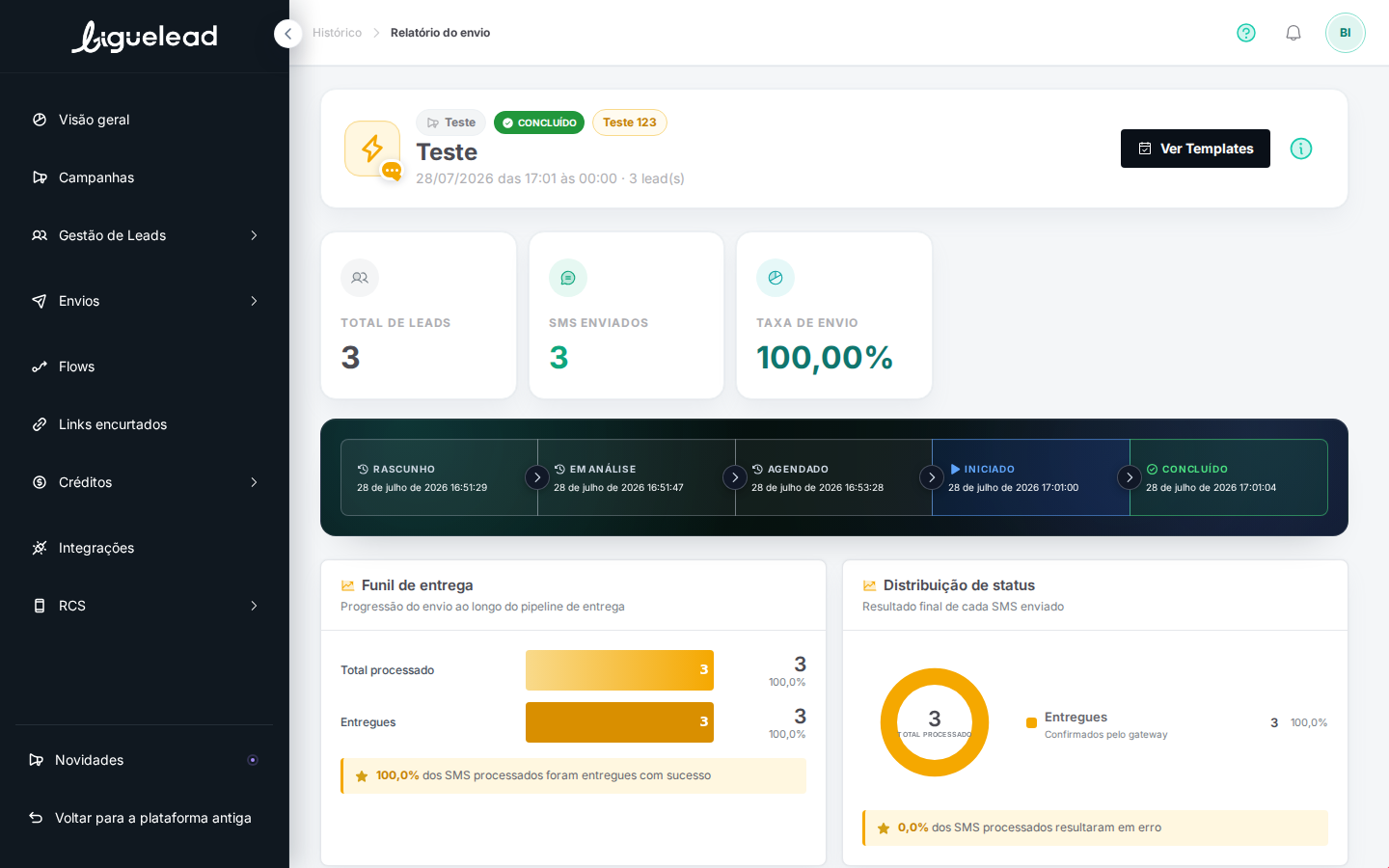Click the arrow between Agendado and Iniciado
This screenshot has height=868, width=1389.
pyautogui.click(x=932, y=477)
